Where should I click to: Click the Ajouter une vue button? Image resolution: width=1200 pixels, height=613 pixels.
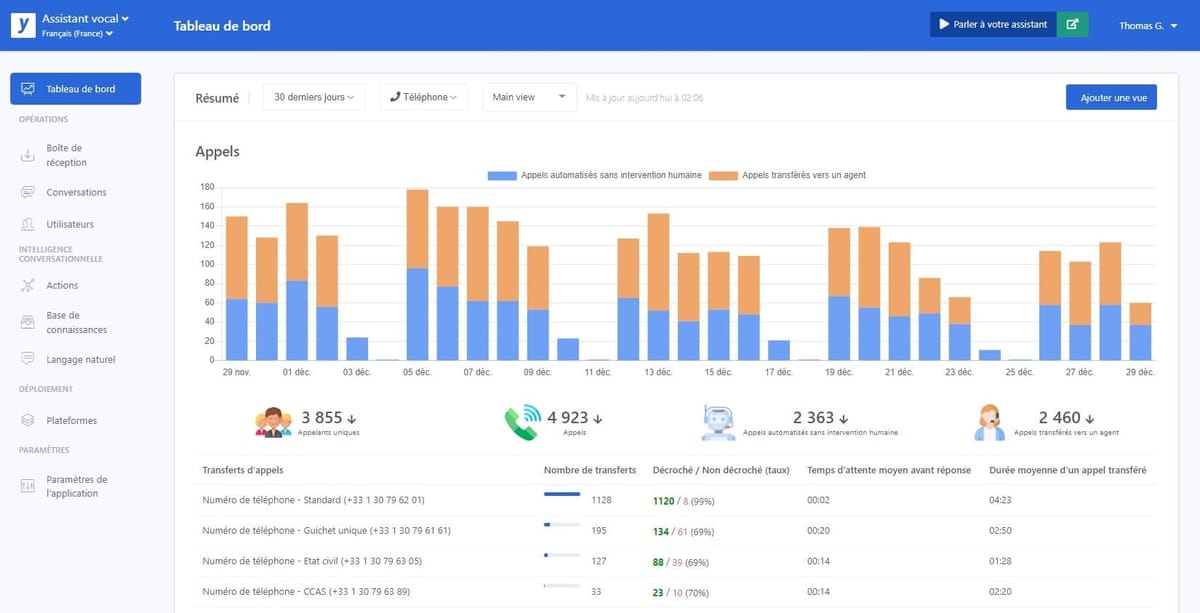1111,97
